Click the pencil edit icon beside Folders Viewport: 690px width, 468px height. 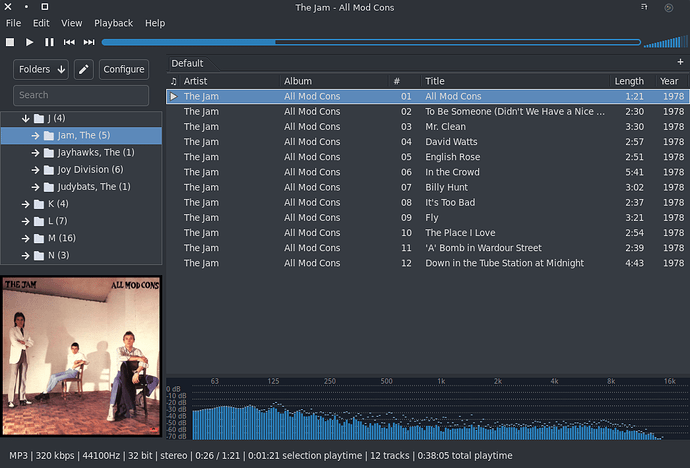click(84, 70)
